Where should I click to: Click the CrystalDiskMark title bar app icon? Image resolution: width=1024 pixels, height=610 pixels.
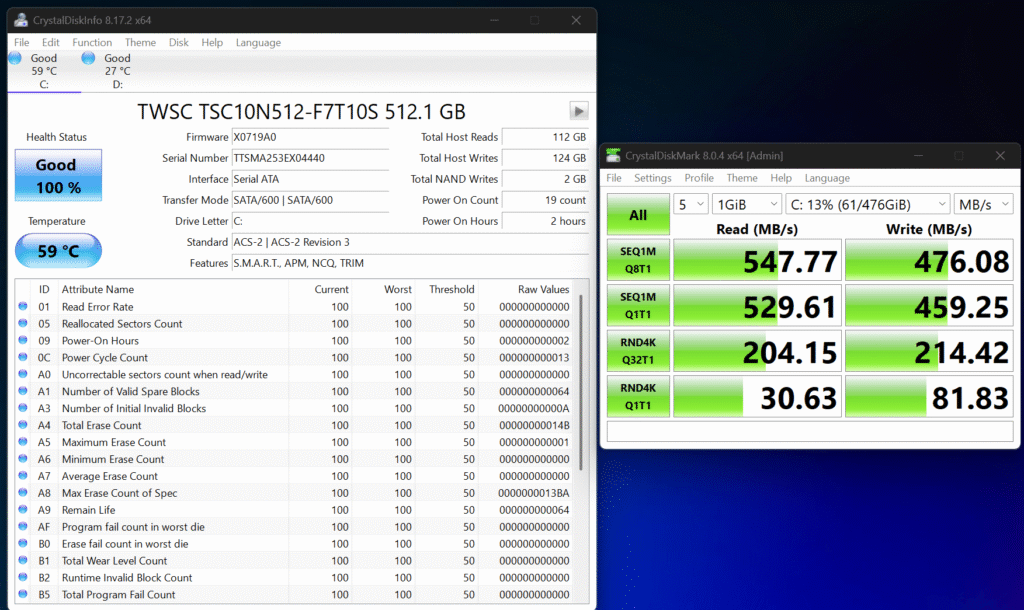coord(613,155)
